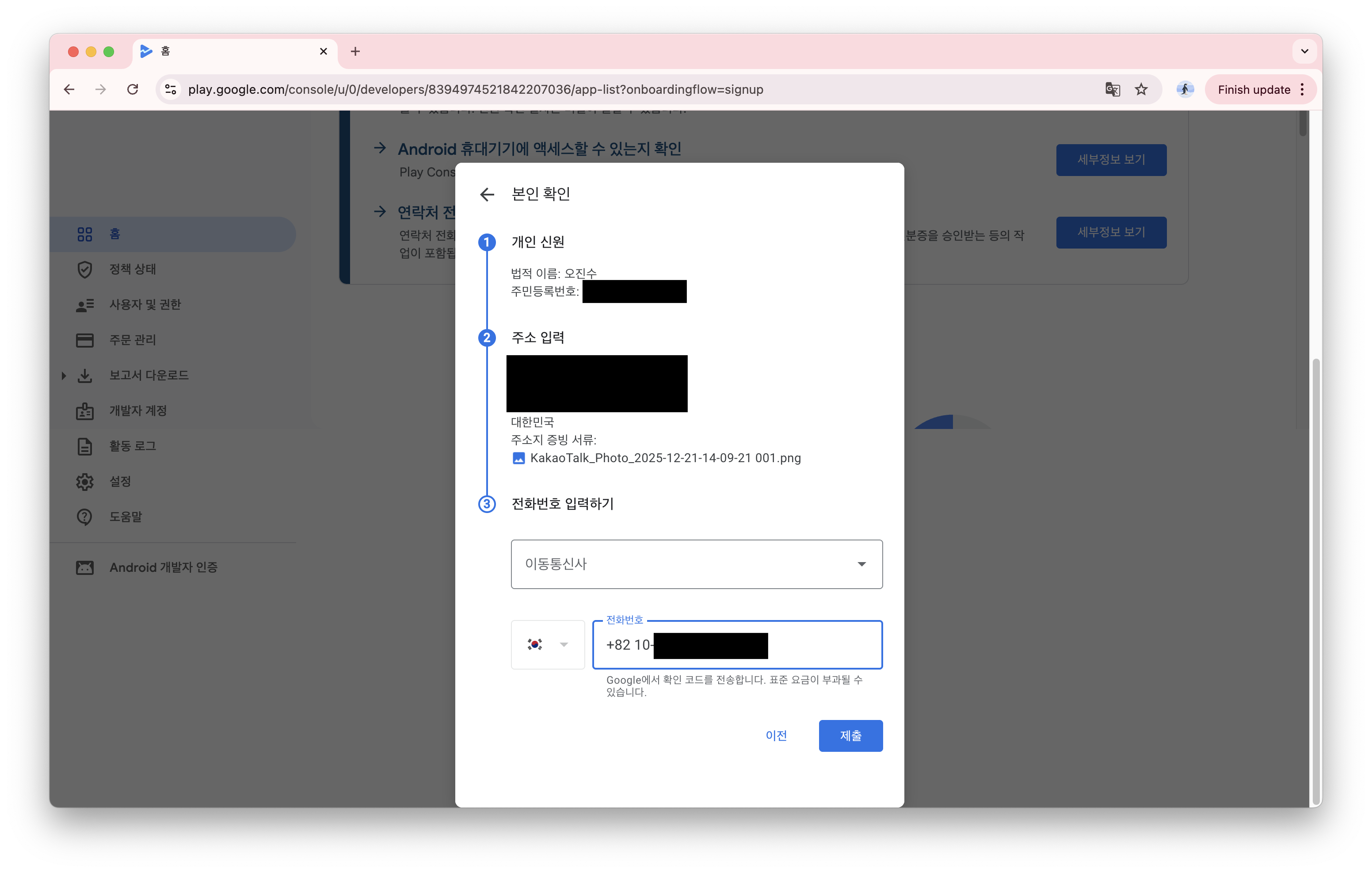Image resolution: width=1372 pixels, height=873 pixels.
Task: Click inside the 전화번호 phone number field
Action: click(823, 645)
